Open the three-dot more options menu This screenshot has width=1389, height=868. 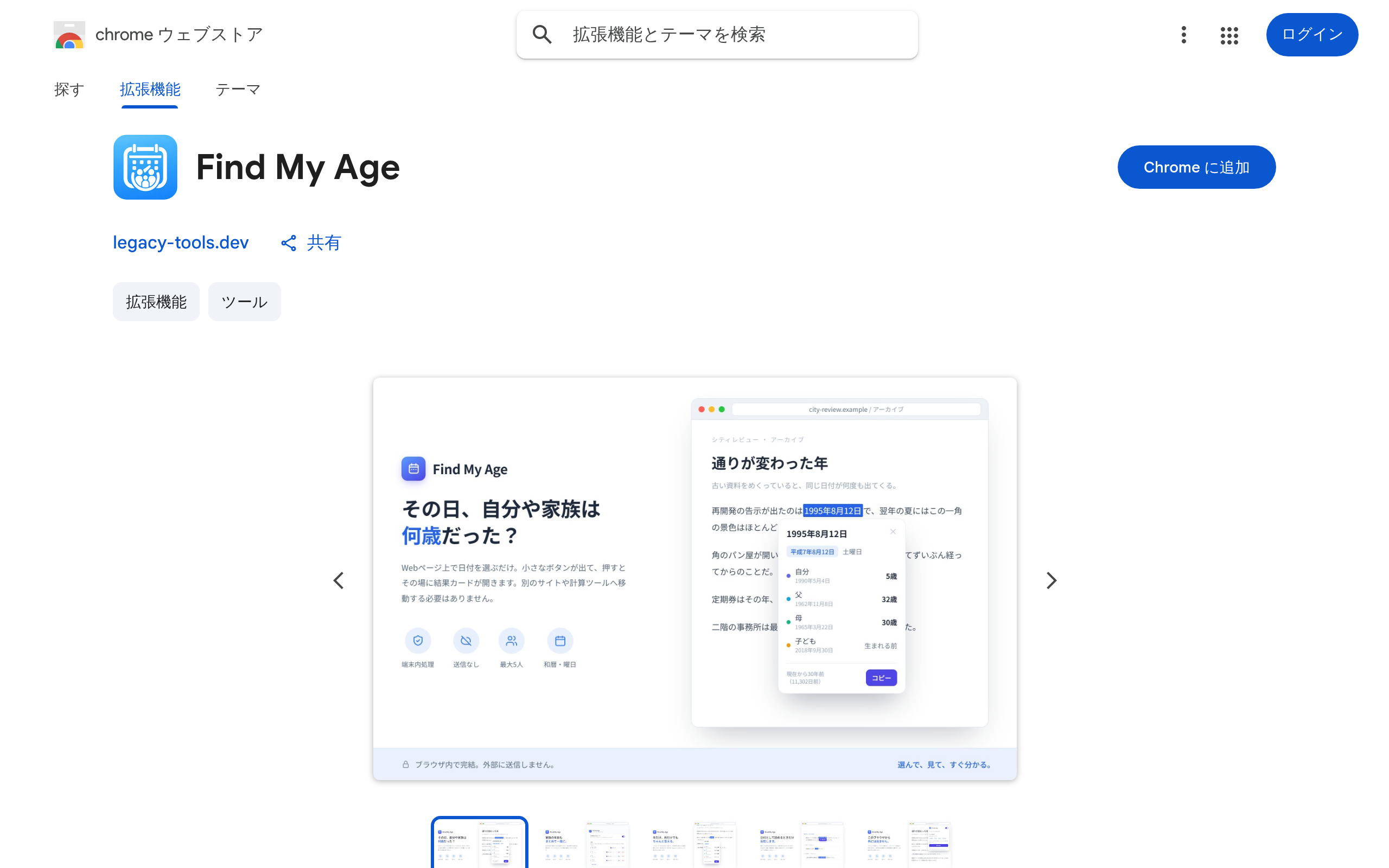(x=1183, y=35)
